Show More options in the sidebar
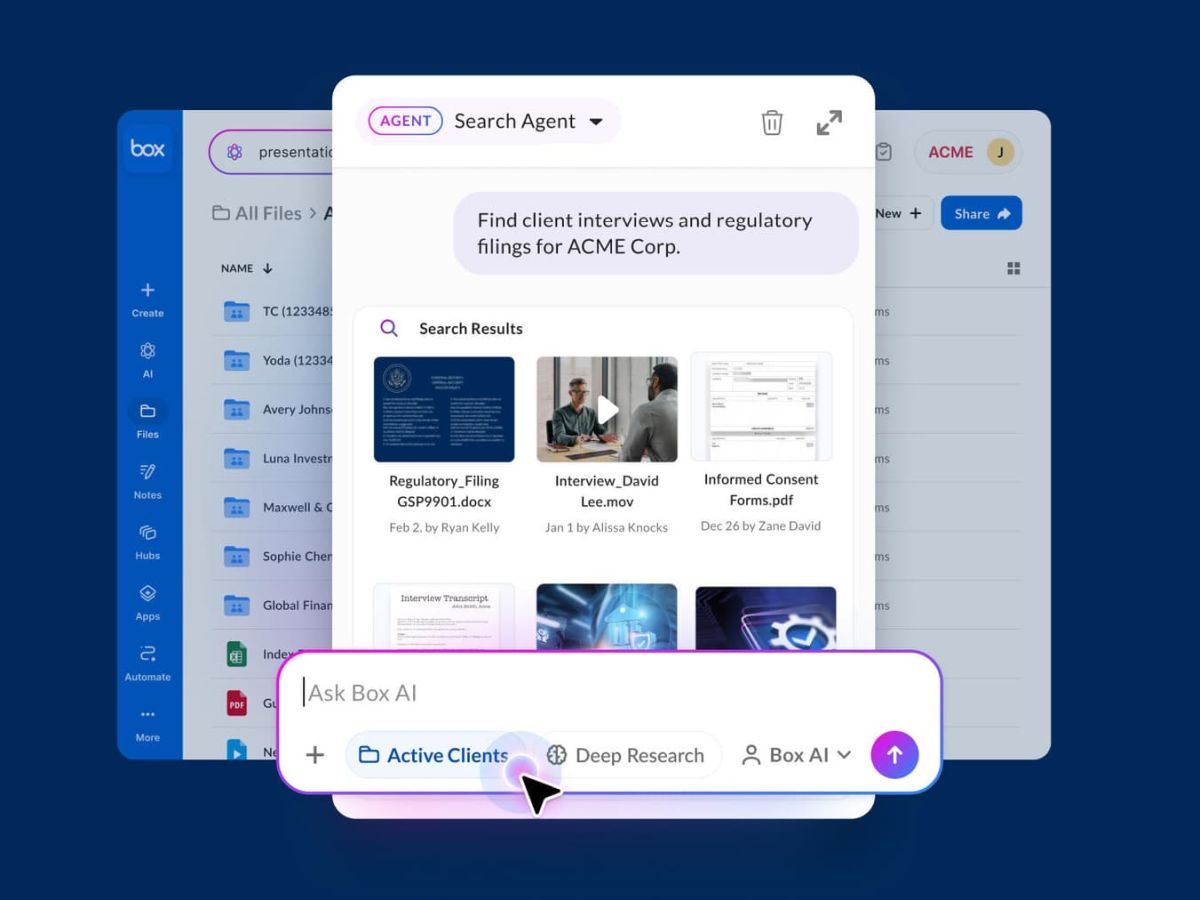 click(148, 725)
